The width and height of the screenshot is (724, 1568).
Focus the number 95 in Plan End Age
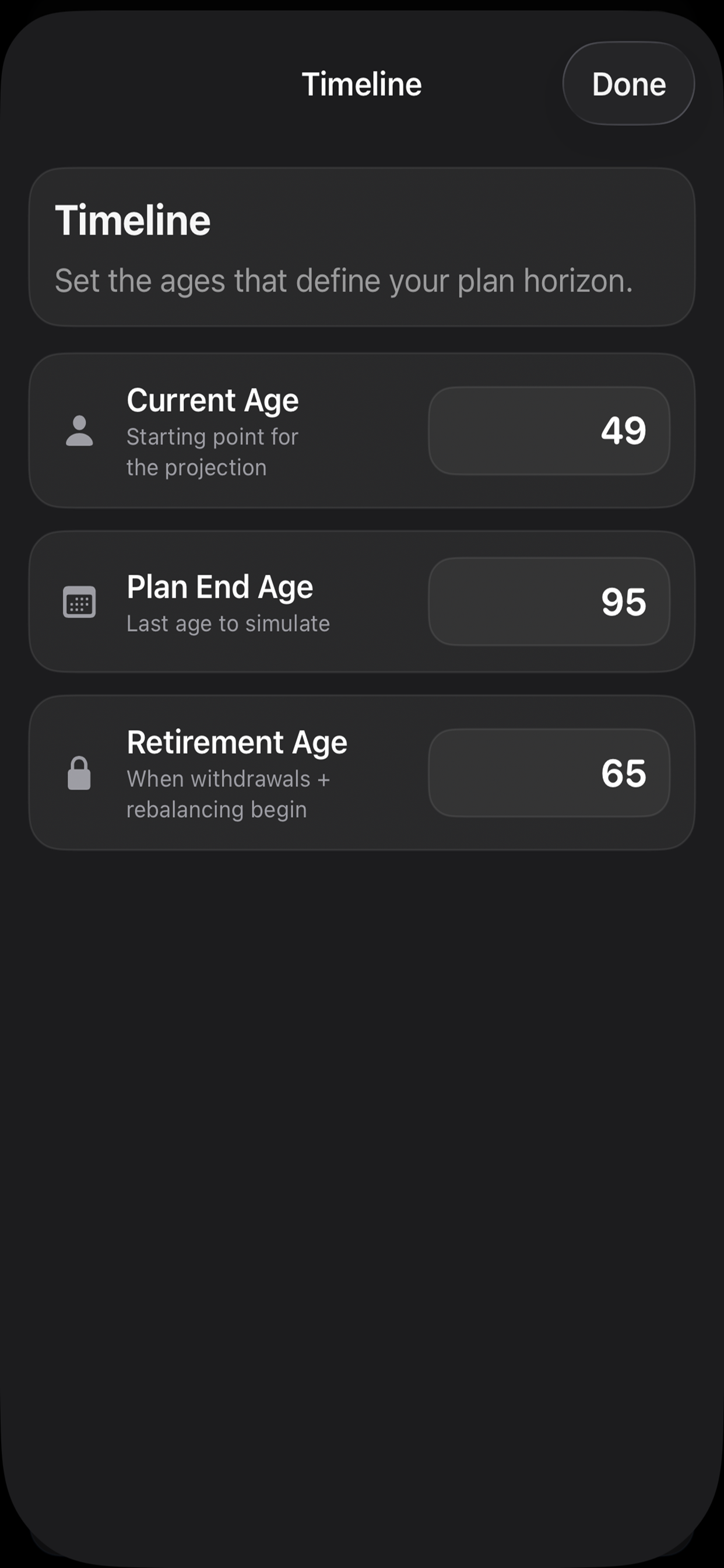[624, 602]
